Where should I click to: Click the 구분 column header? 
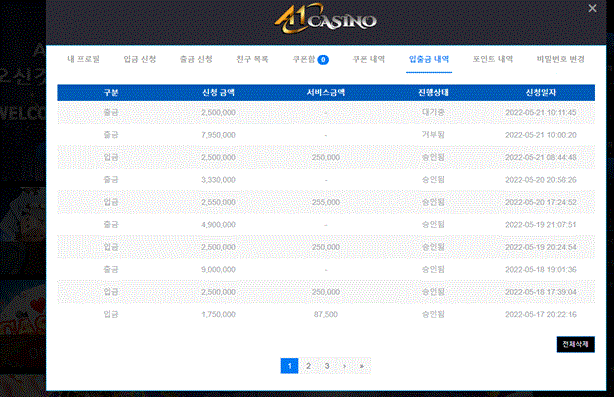[111, 93]
